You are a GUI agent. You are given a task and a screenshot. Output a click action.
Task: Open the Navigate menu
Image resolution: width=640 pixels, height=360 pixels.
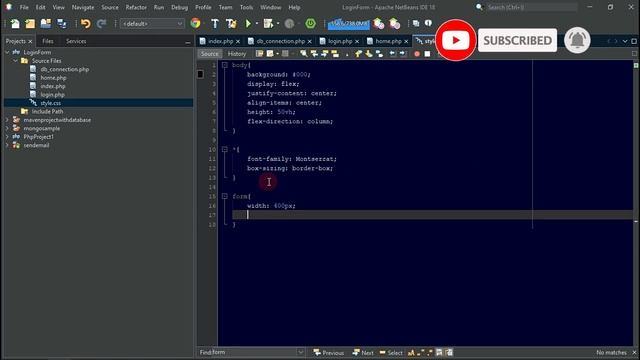[x=83, y=7]
